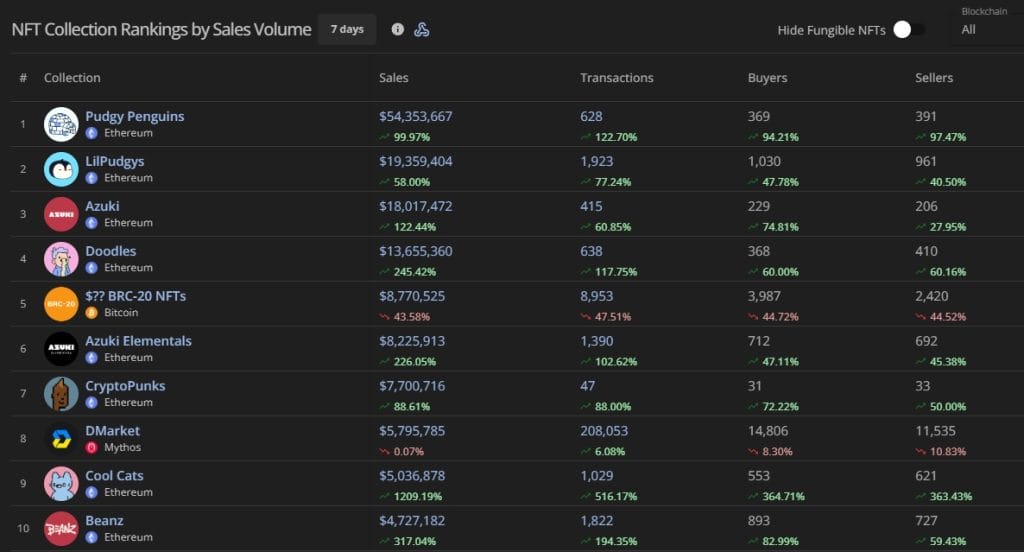Click the Cool Cats collection avatar
This screenshot has width=1024, height=552.
tap(61, 484)
